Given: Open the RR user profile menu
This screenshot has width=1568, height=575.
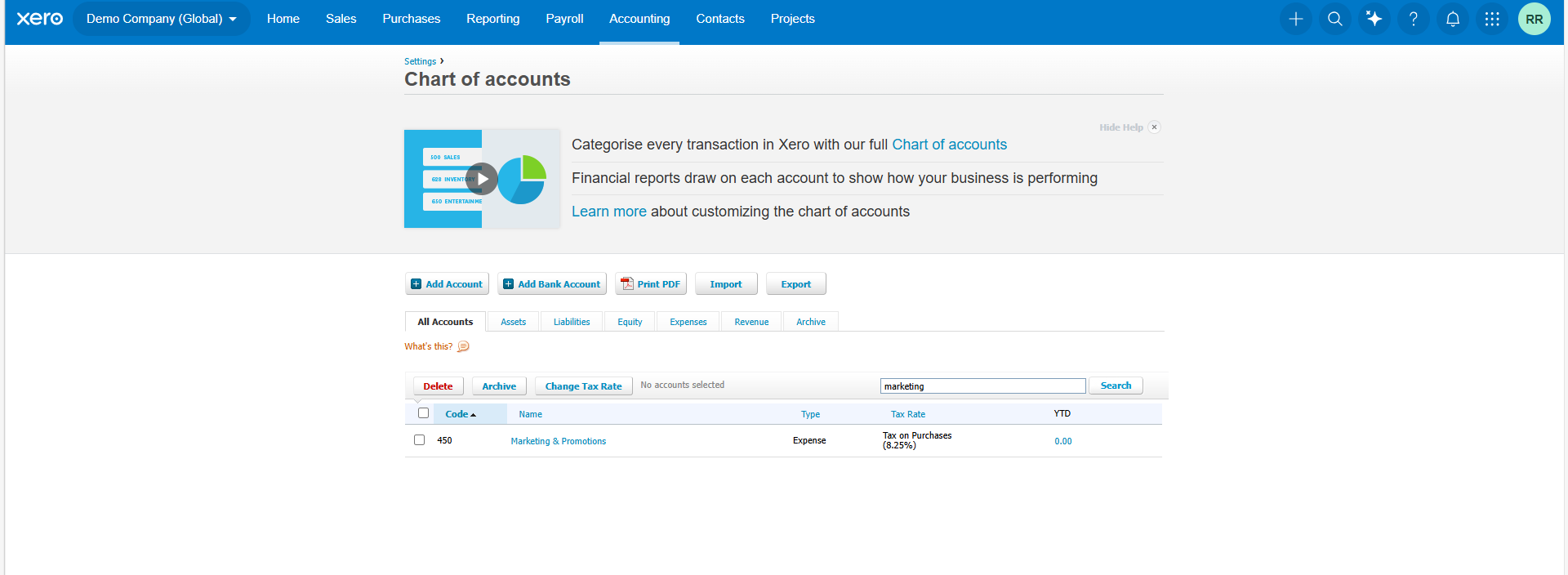Looking at the screenshot, I should click(x=1533, y=19).
